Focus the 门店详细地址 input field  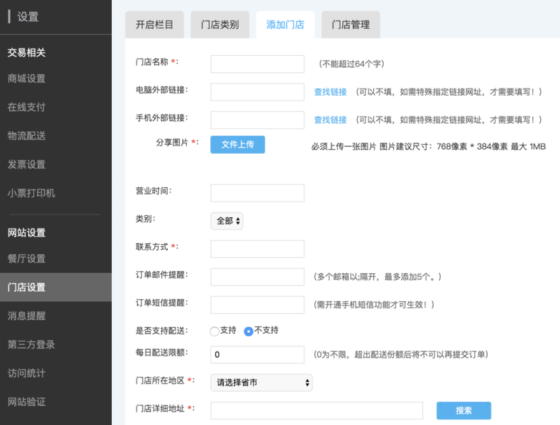[x=317, y=410]
